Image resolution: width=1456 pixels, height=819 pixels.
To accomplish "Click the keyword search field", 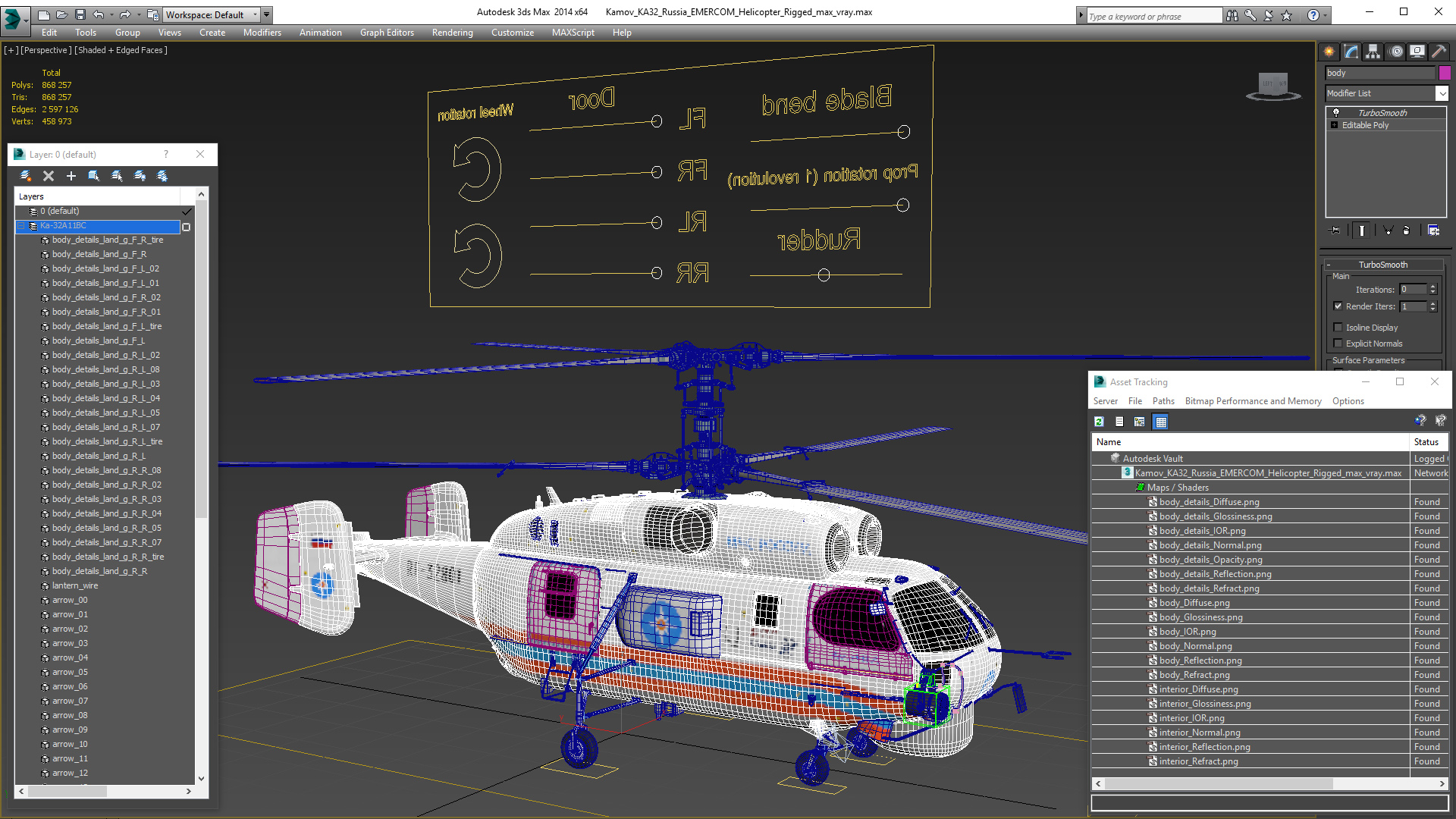I will click(1154, 16).
